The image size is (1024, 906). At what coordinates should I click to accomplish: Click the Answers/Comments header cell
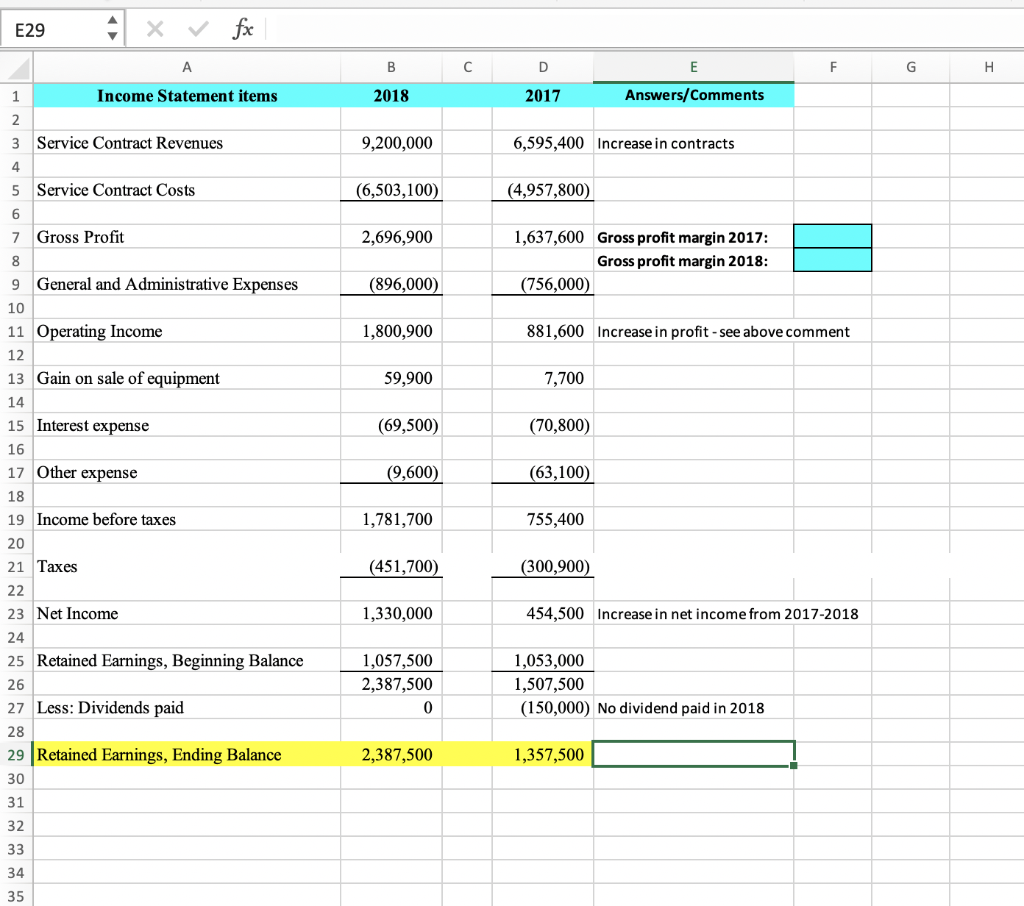[693, 95]
